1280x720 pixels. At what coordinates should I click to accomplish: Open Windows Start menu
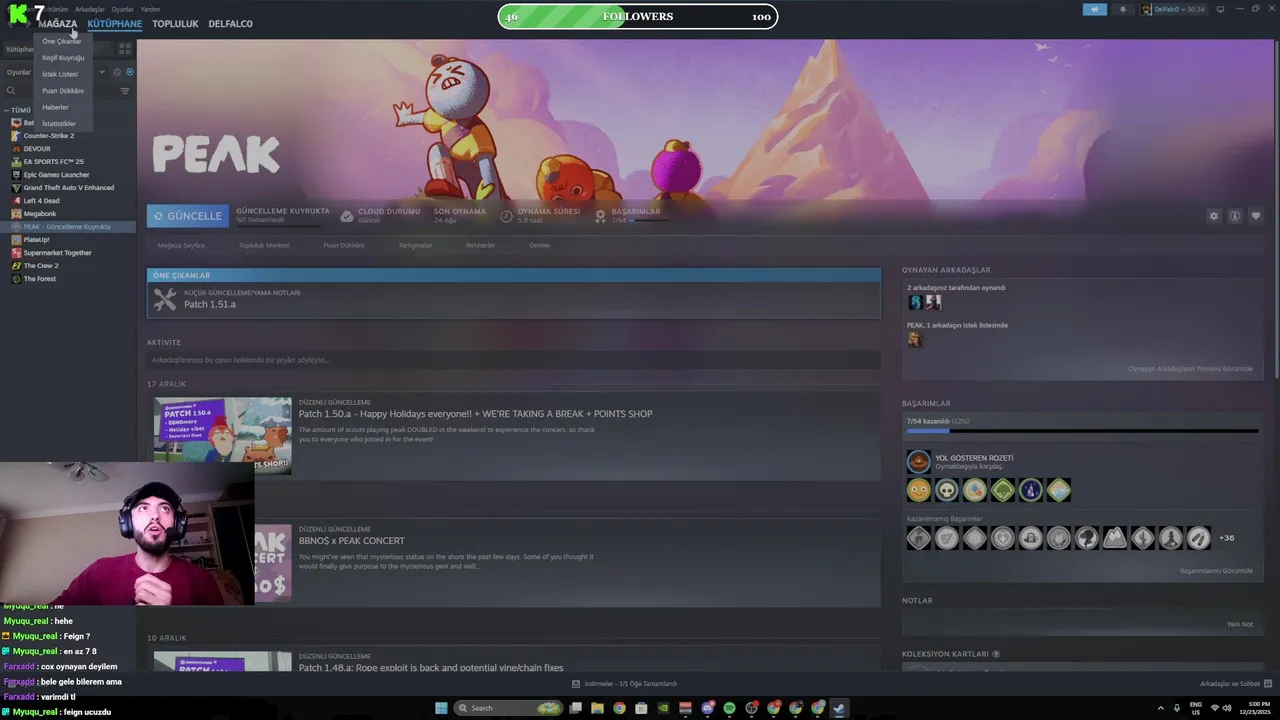(x=441, y=708)
